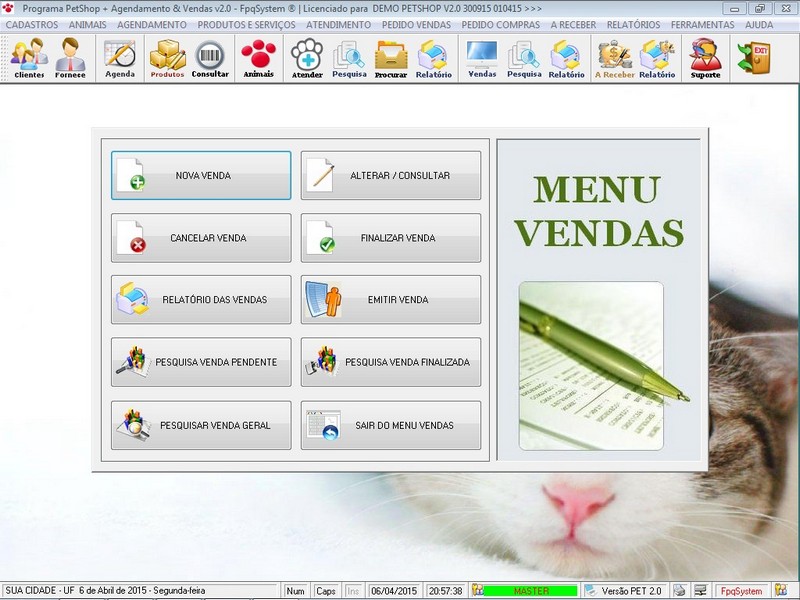Click SAIR DO MENU VENDAS button
The image size is (800, 600).
391,425
